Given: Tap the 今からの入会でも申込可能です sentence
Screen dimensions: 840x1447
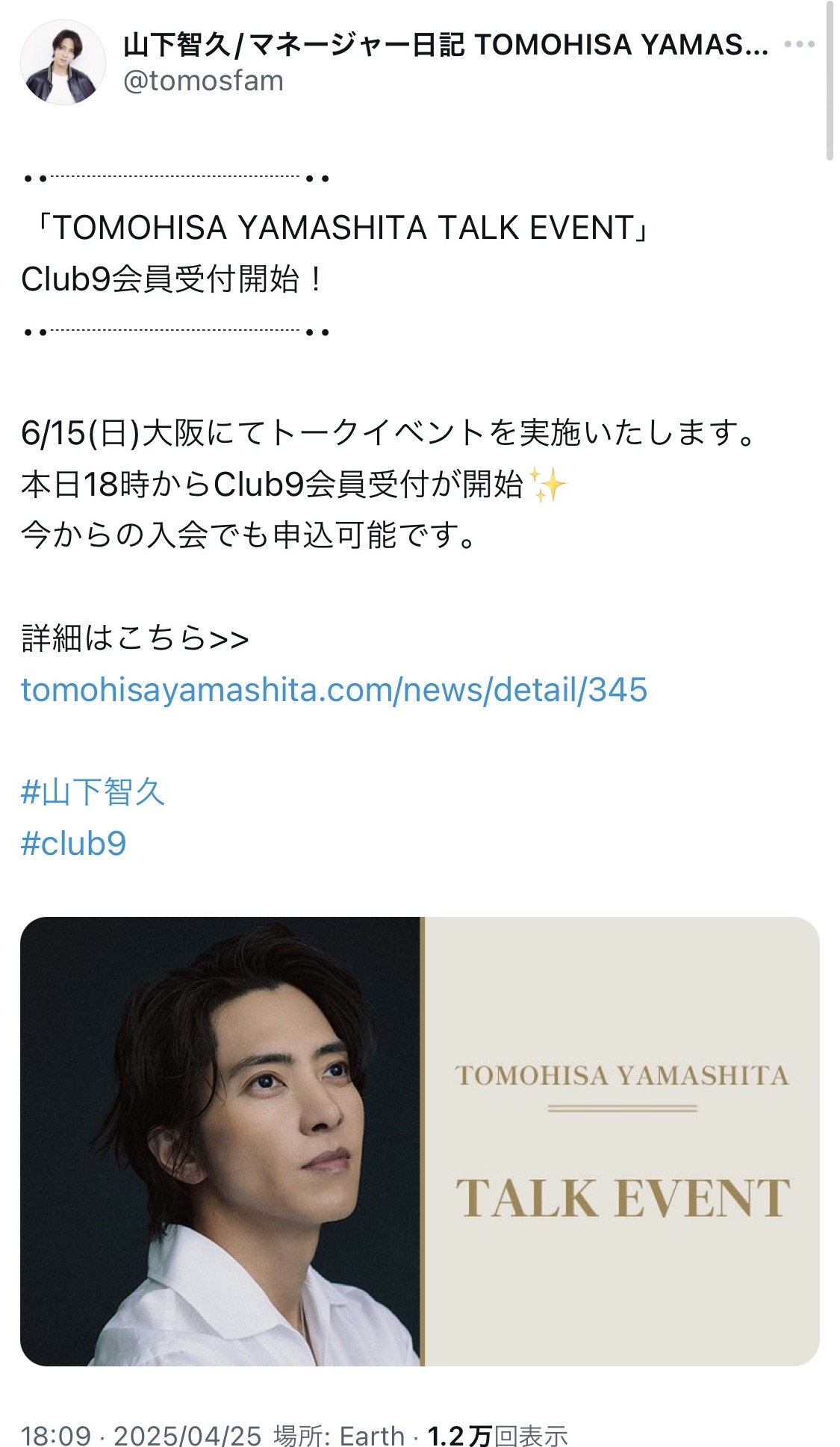Looking at the screenshot, I should pos(249,535).
